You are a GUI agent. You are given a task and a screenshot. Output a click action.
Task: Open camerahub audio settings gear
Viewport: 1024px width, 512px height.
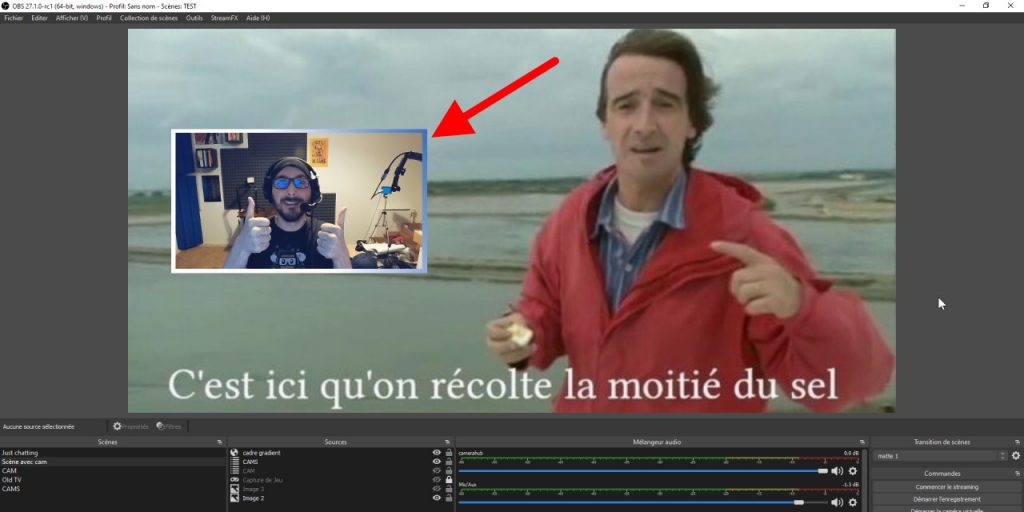(852, 471)
